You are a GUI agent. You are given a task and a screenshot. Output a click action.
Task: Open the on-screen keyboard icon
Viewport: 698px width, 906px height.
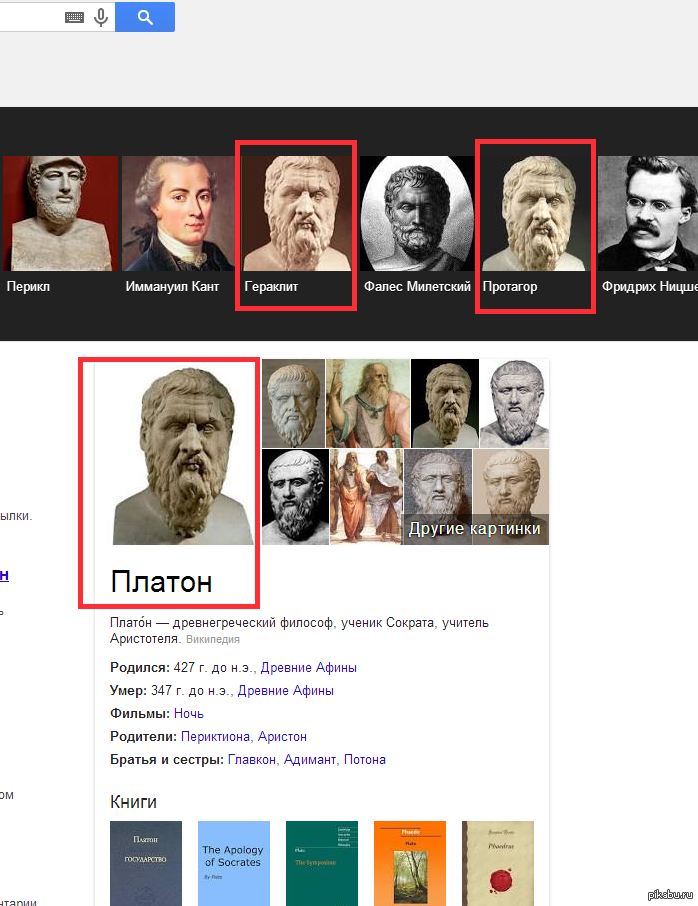(75, 17)
